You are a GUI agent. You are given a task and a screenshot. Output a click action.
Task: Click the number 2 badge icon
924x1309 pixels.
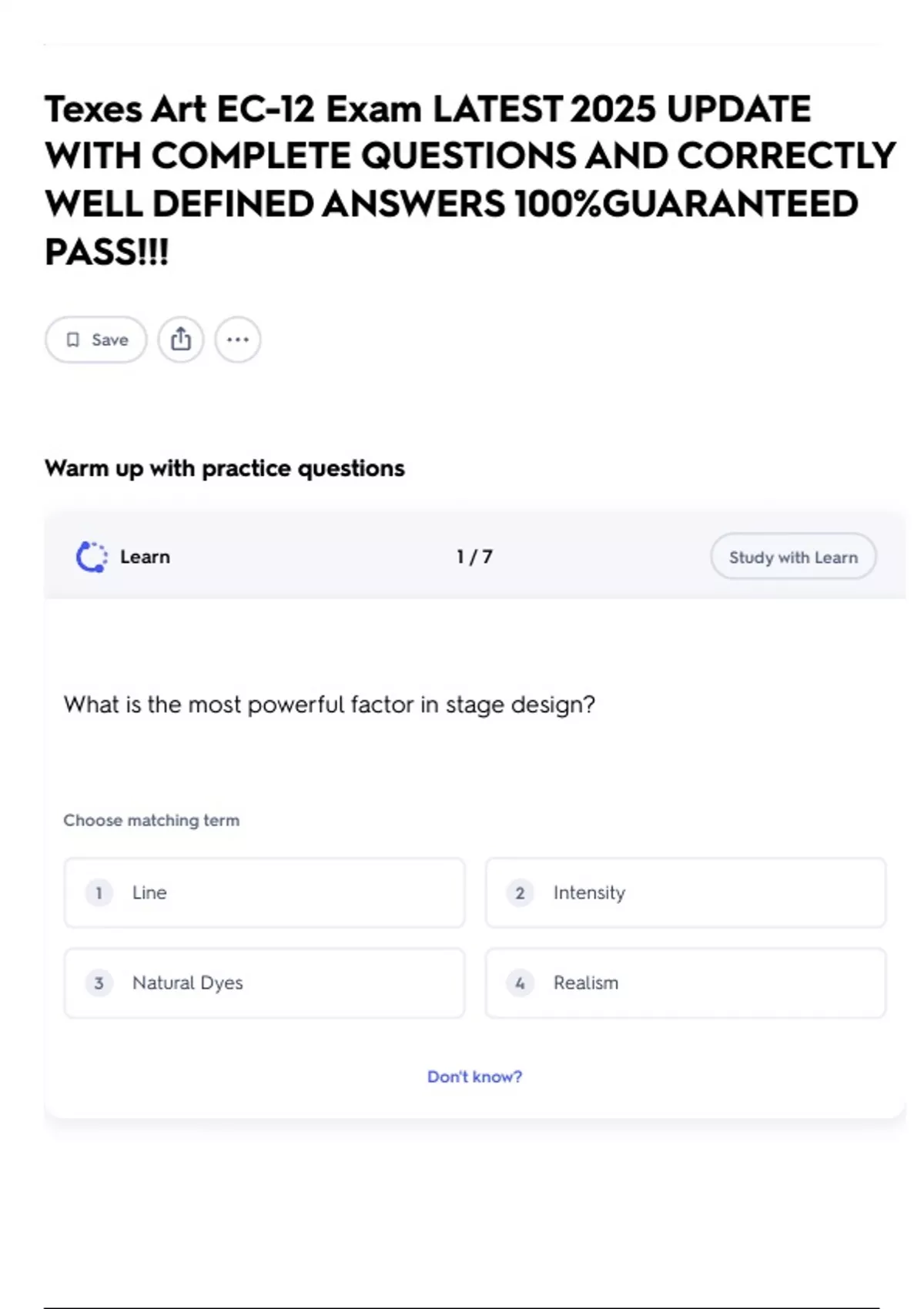click(x=520, y=892)
